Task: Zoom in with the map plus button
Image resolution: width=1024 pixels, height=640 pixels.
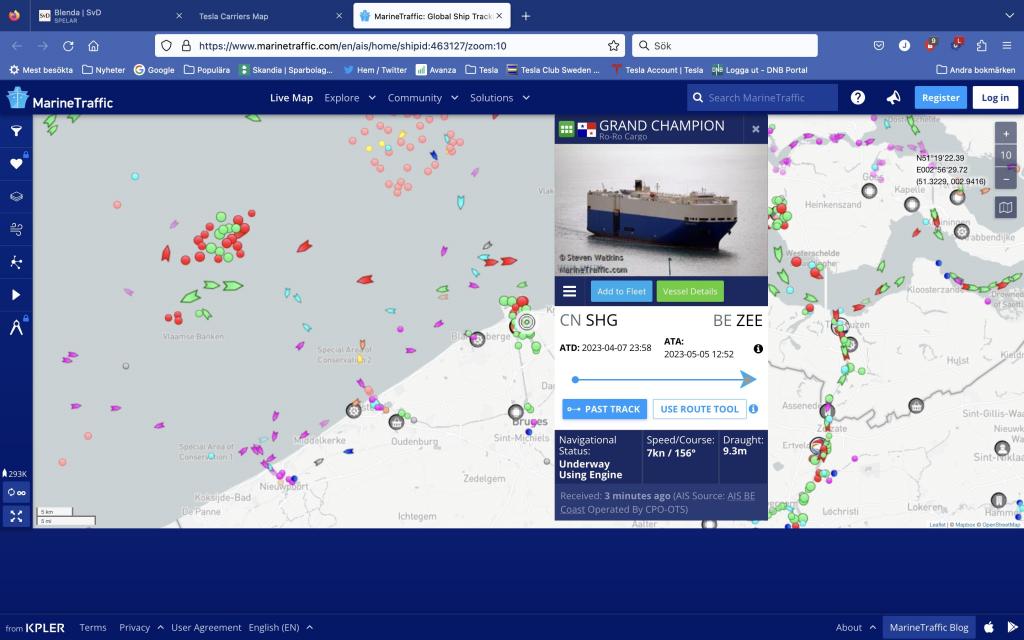Action: click(x=1006, y=134)
